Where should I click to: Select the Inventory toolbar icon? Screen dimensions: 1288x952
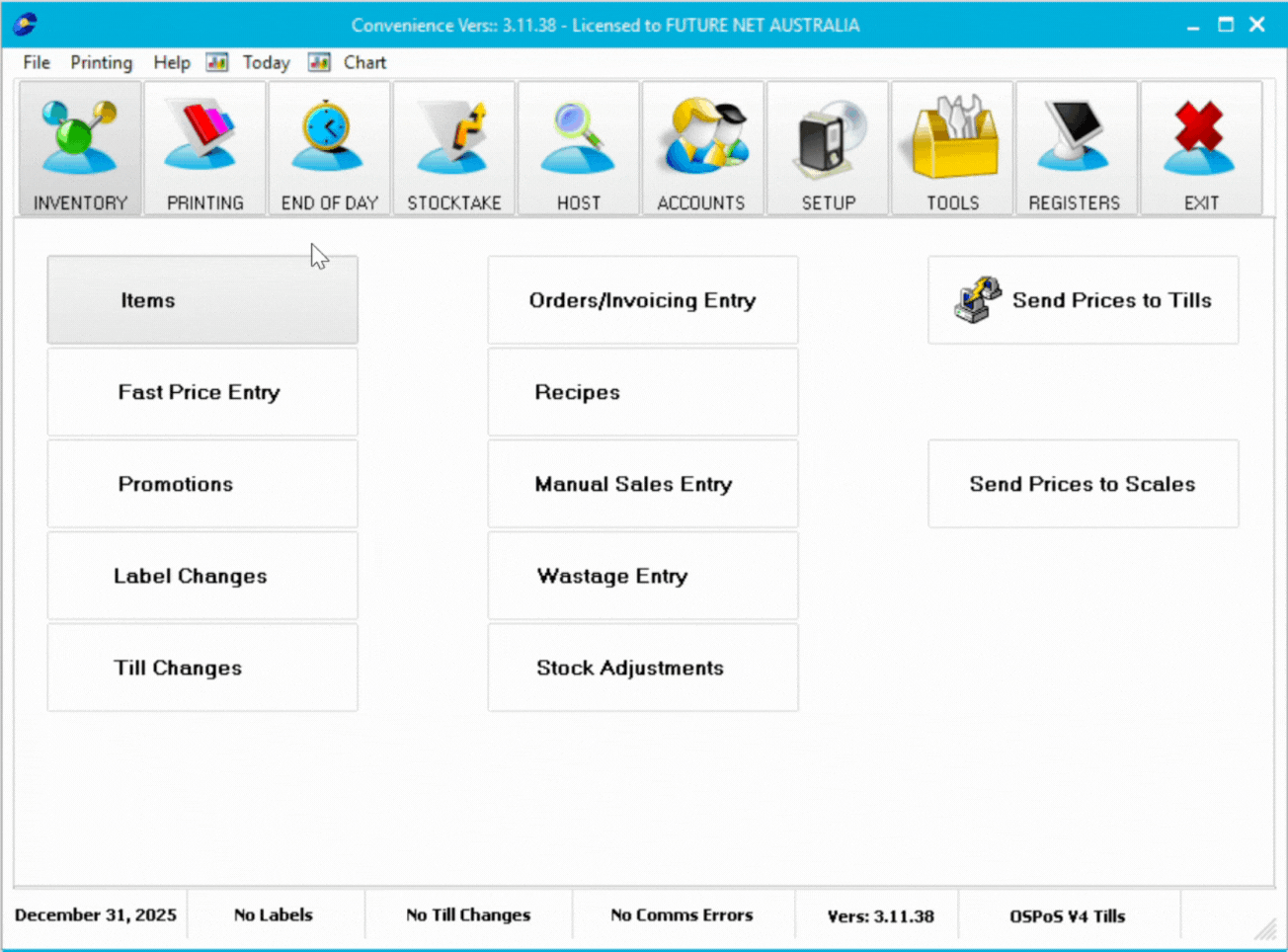tap(80, 148)
